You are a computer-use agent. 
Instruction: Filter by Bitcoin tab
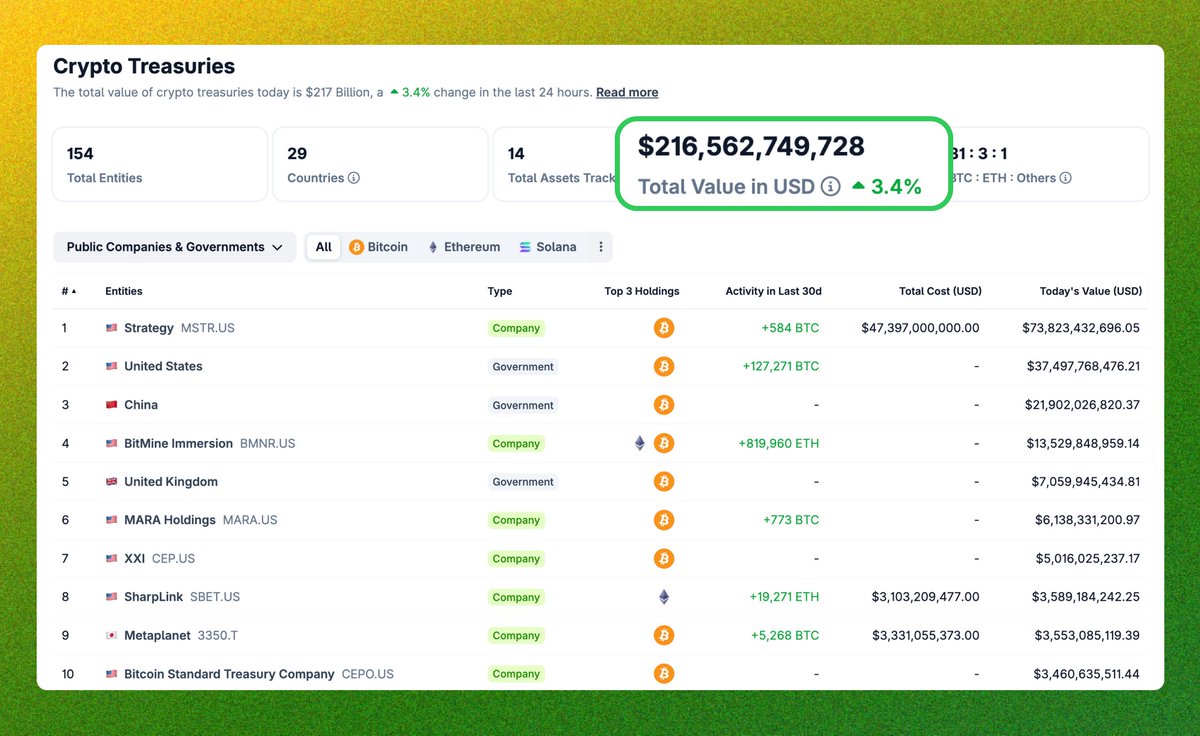click(x=378, y=247)
